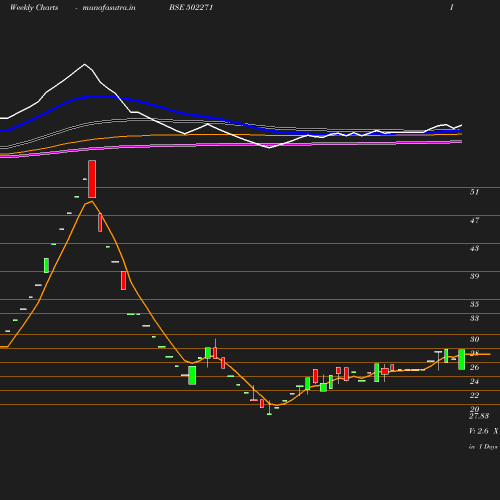Image resolution: width=500 pixels, height=500 pixels.
Task: Click the 'in 1 Days' text
Action: pyautogui.click(x=483, y=447)
